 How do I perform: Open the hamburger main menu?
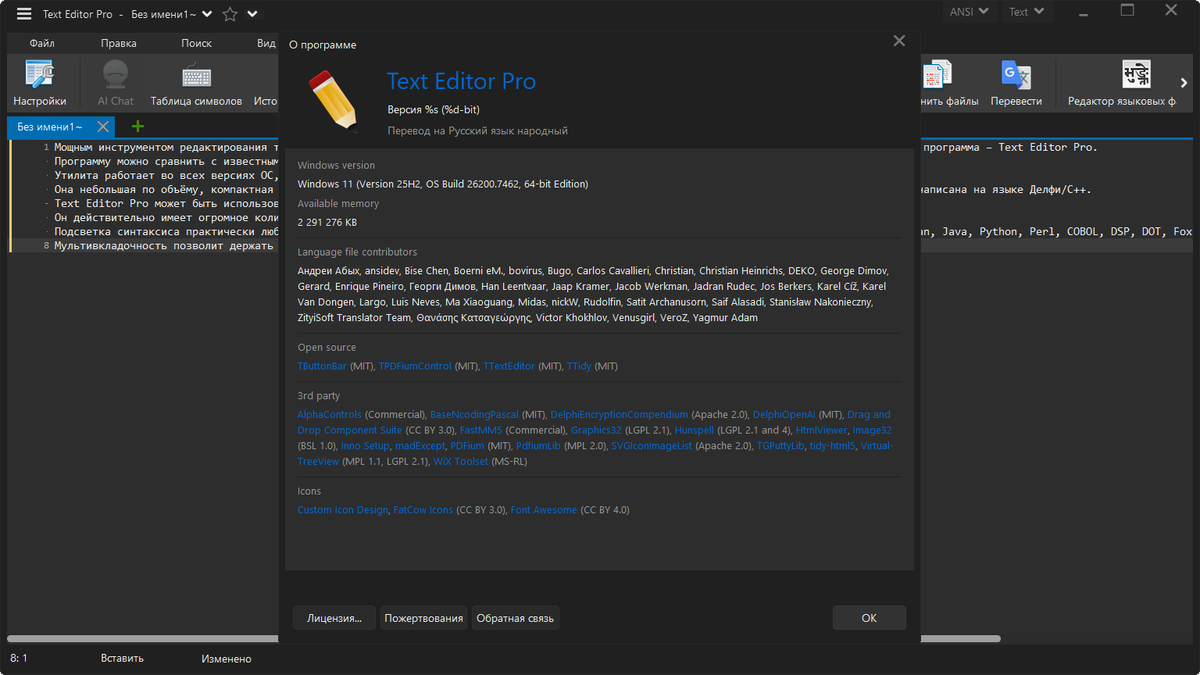pos(24,14)
